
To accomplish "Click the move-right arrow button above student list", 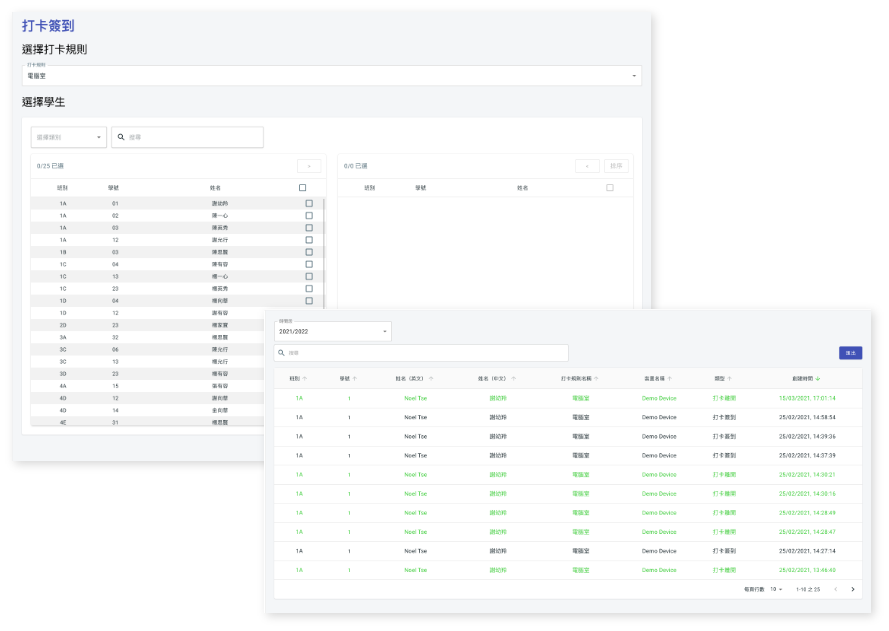I will coord(309,166).
